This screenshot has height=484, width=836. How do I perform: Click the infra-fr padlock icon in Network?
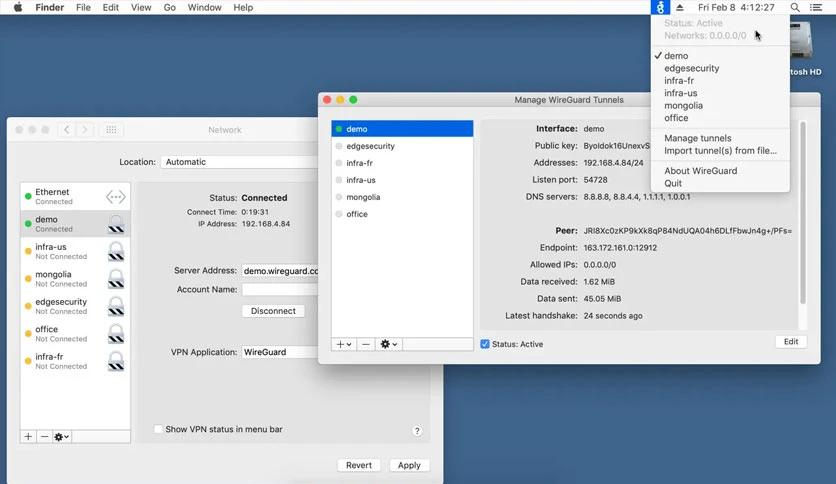pos(116,361)
